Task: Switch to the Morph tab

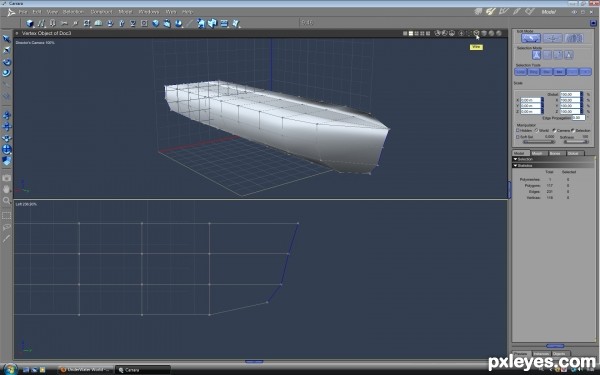Action: coord(538,153)
